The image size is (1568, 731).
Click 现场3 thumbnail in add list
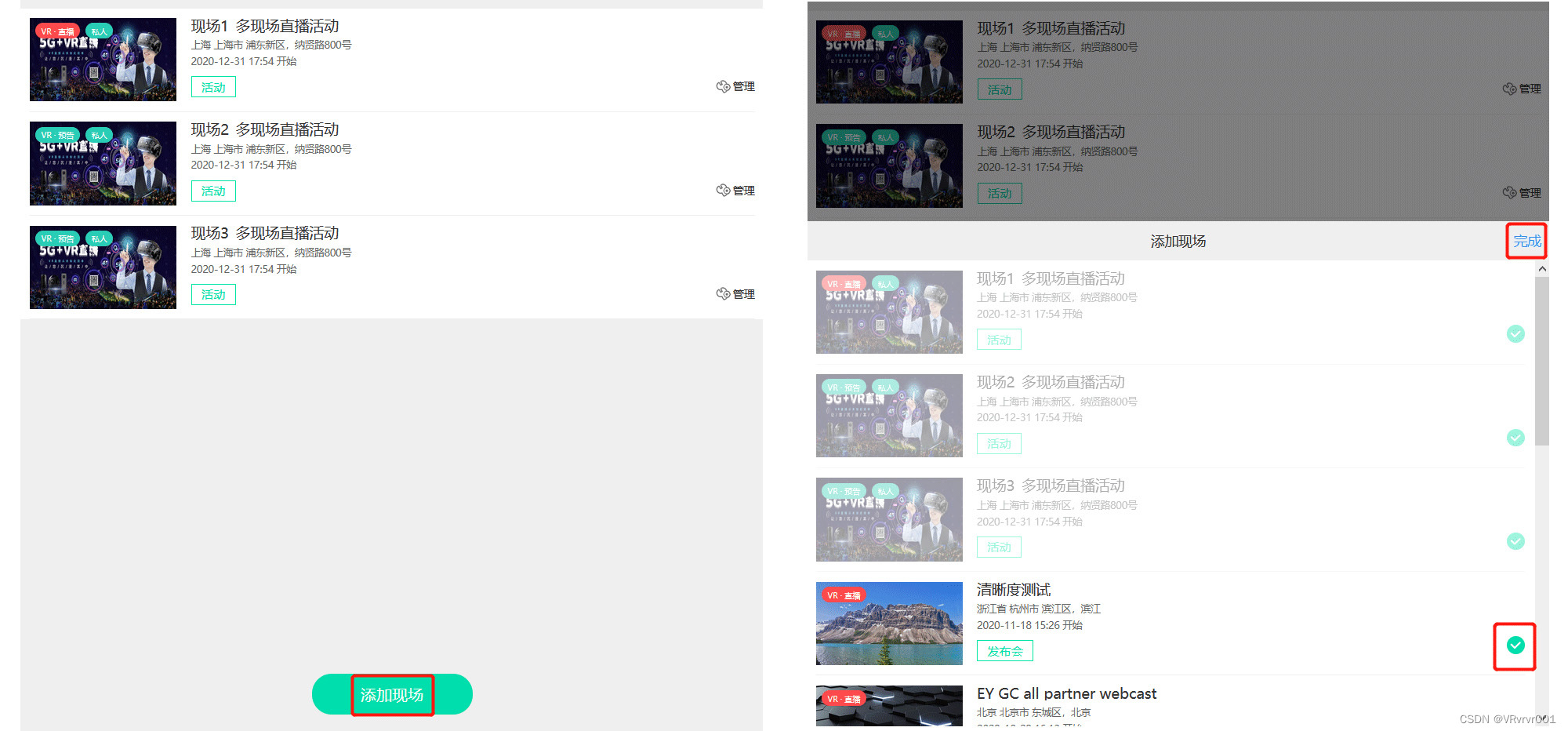pos(889,519)
